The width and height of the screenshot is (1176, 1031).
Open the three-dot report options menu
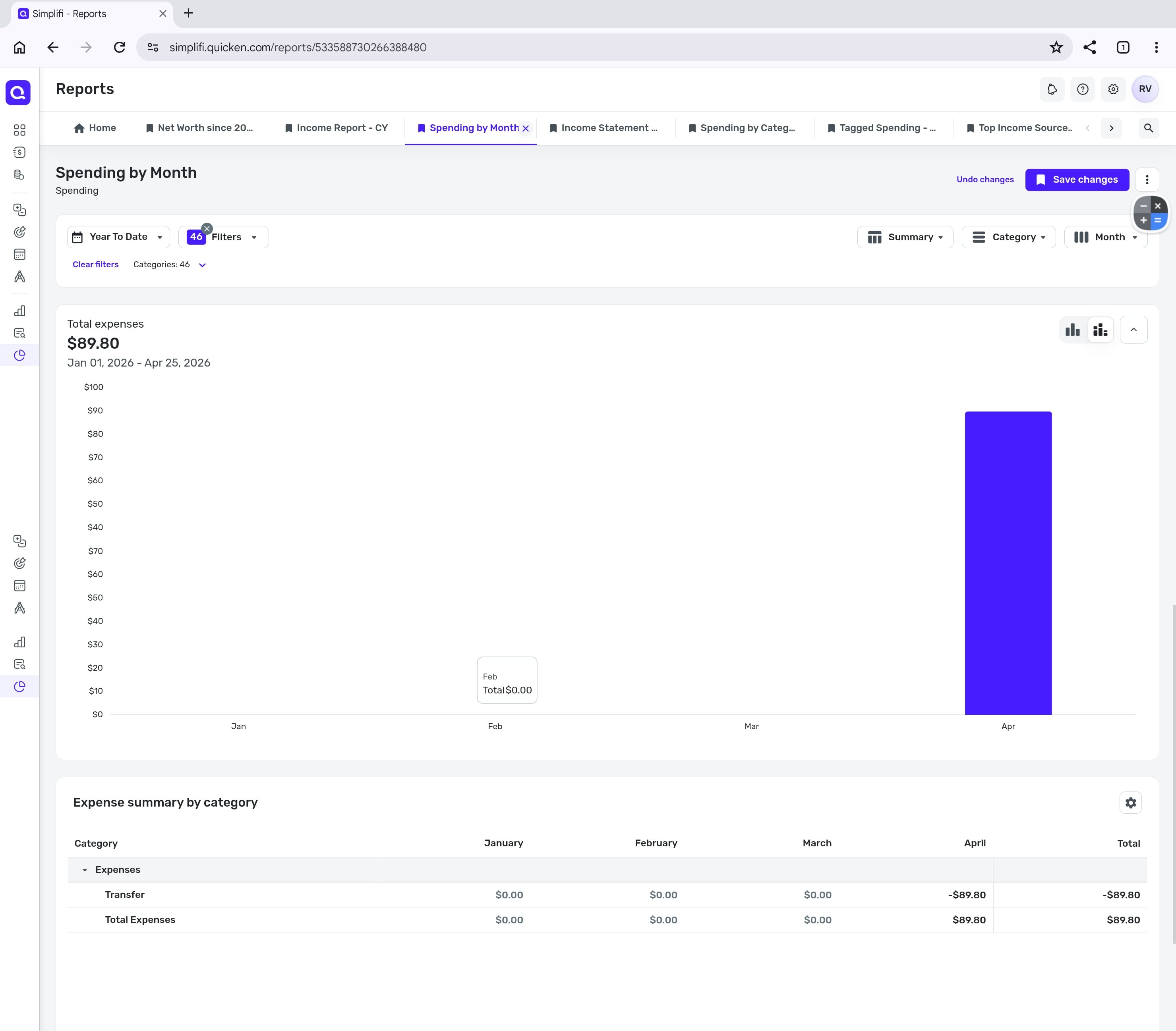tap(1146, 180)
